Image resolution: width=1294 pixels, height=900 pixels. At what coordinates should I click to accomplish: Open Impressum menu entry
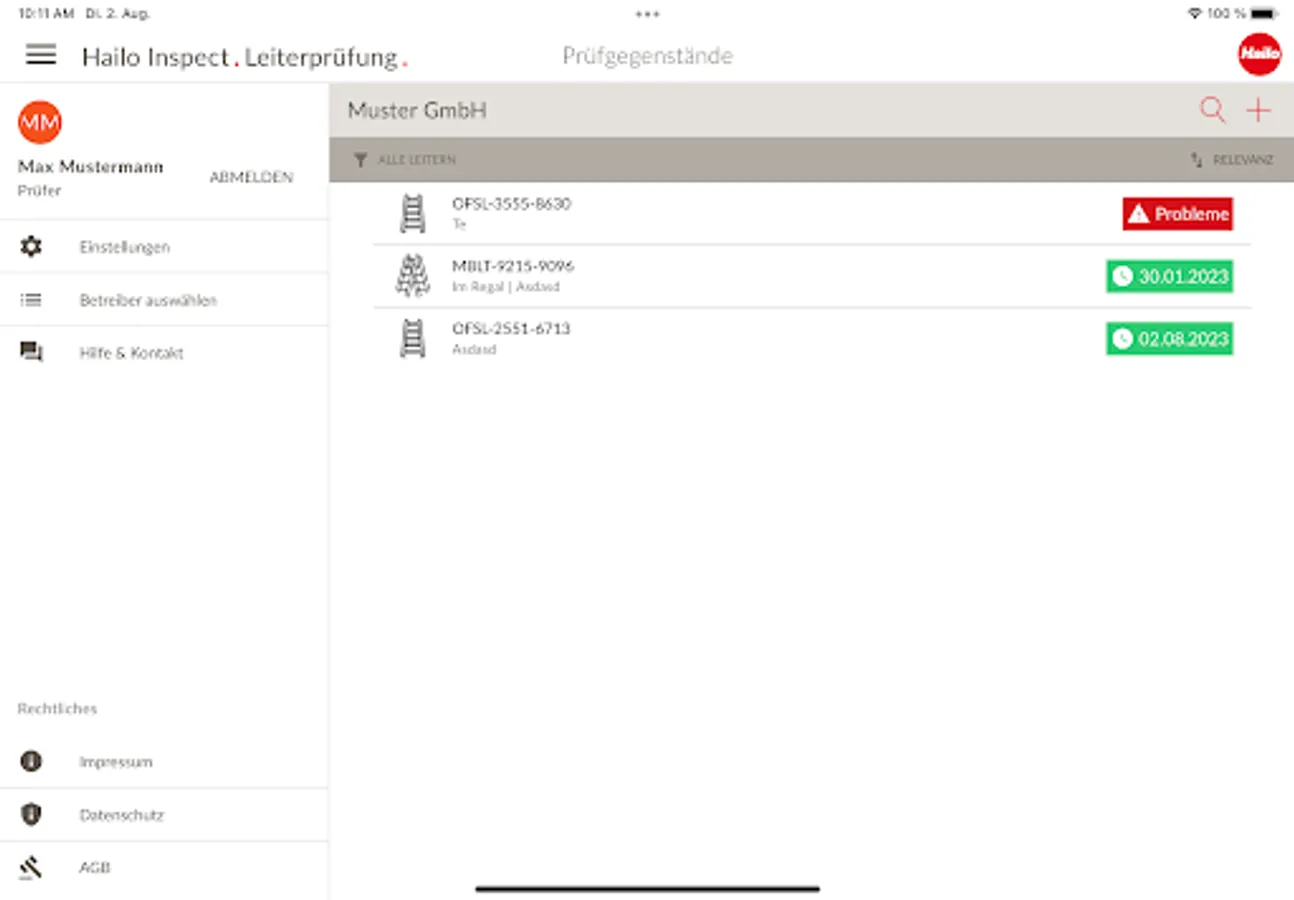tap(164, 762)
